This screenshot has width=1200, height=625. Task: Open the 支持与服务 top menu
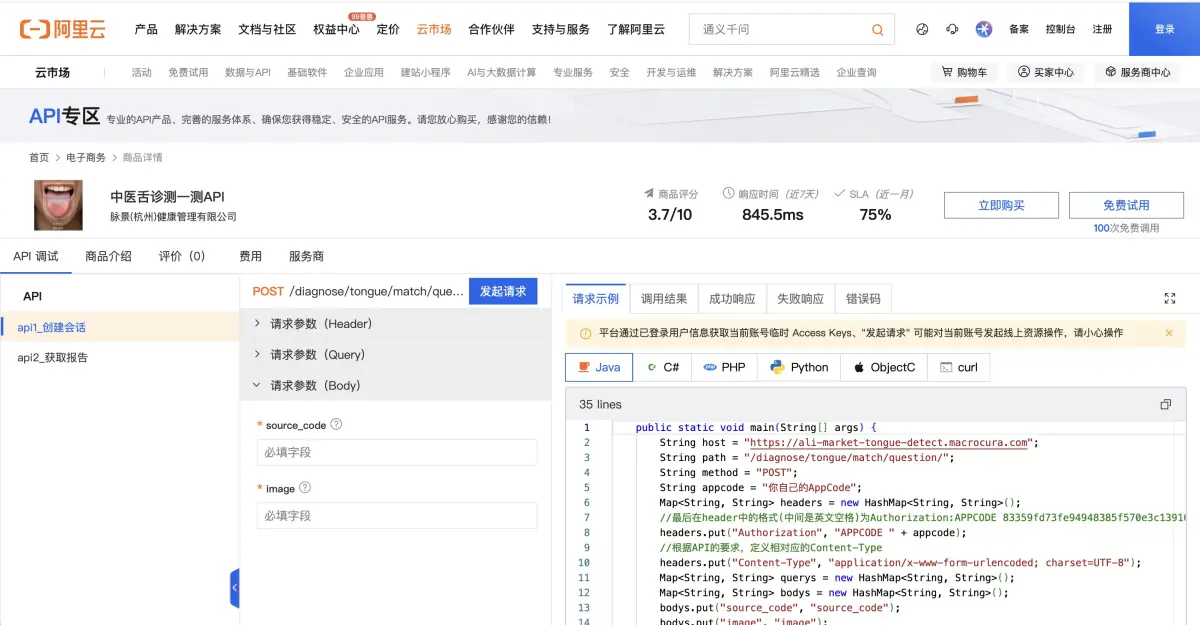pos(561,29)
